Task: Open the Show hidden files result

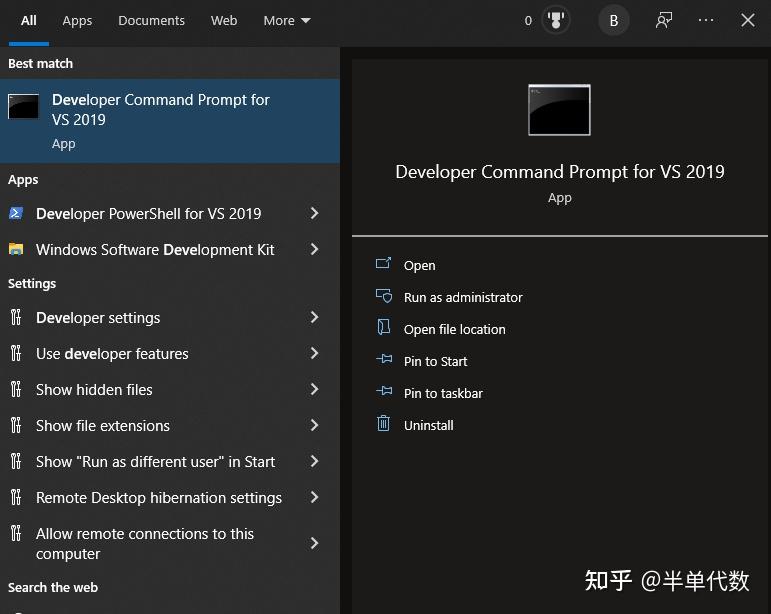Action: 170,389
